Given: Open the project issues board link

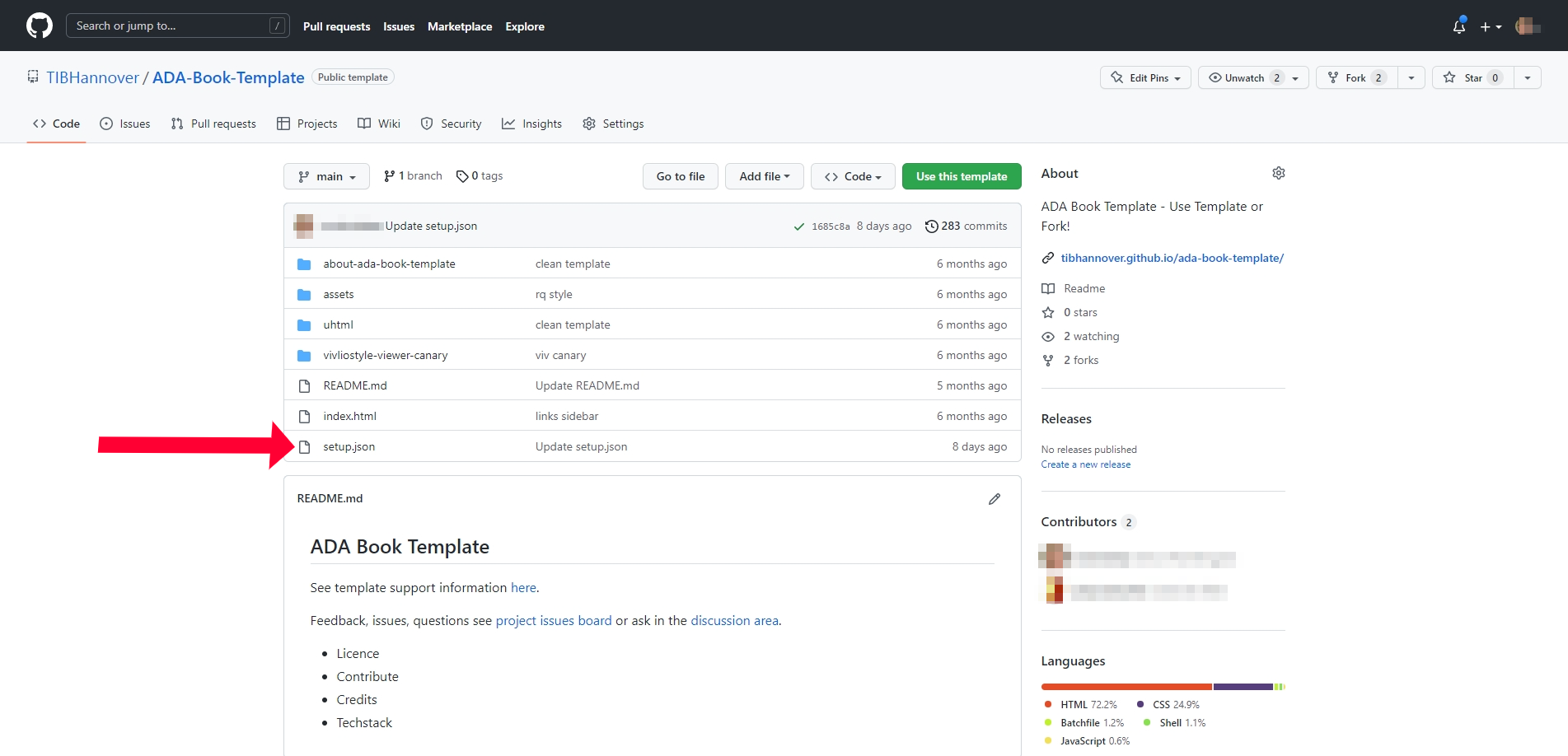Looking at the screenshot, I should (553, 620).
